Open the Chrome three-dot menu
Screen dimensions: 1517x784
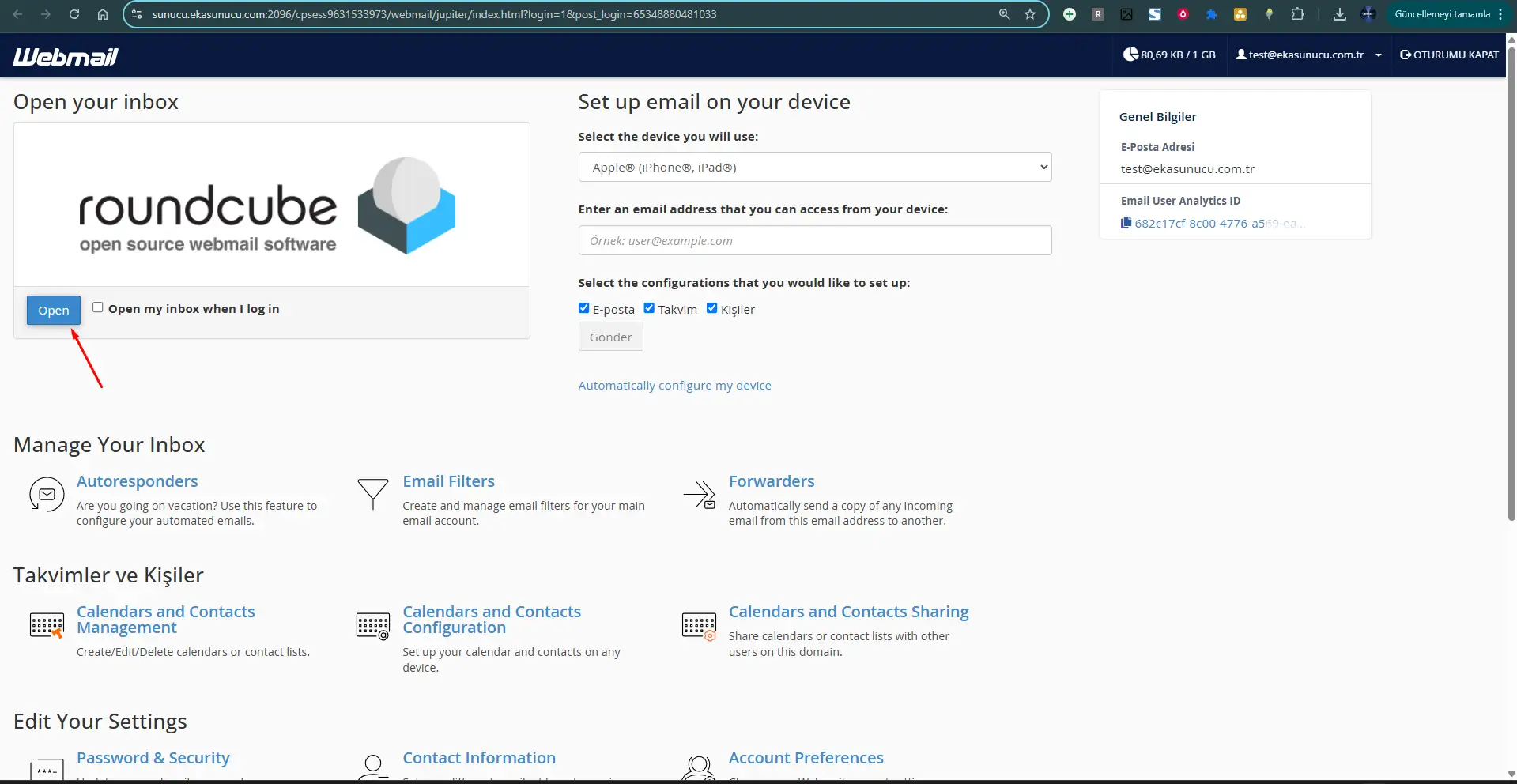point(1500,14)
